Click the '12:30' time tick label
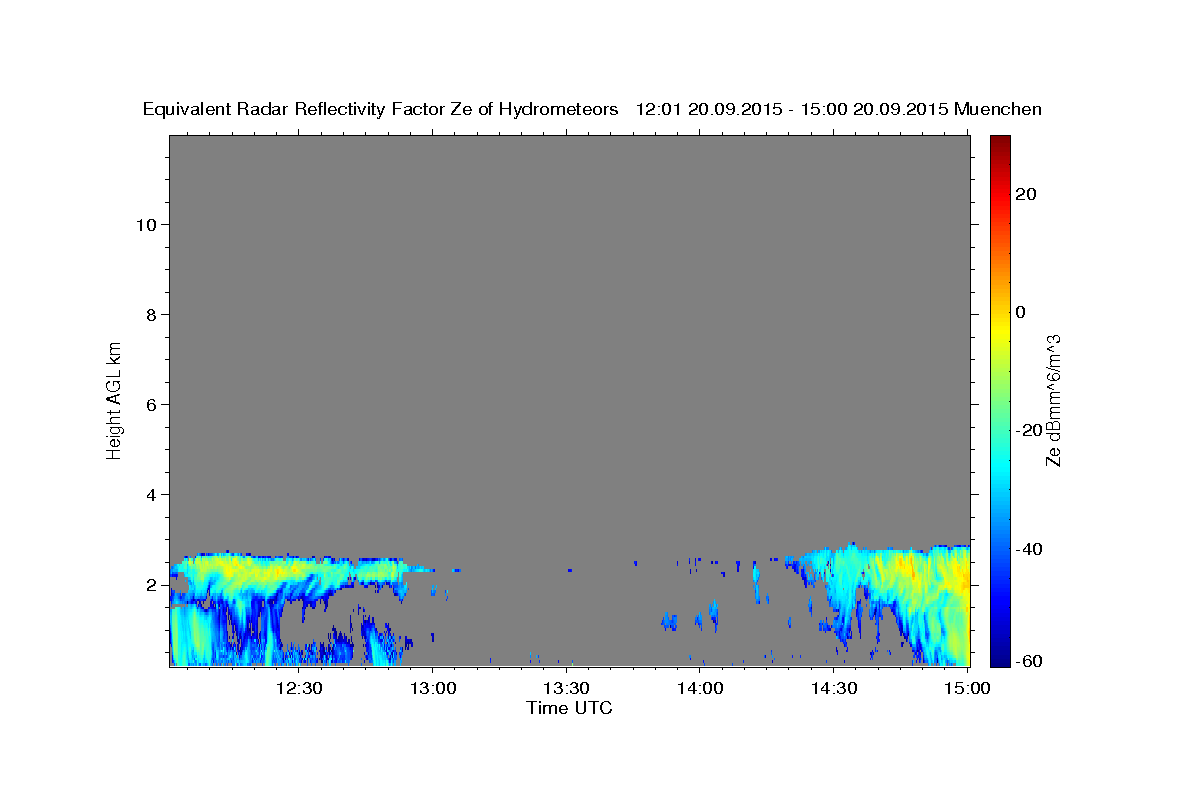1200x800 pixels. coord(299,688)
